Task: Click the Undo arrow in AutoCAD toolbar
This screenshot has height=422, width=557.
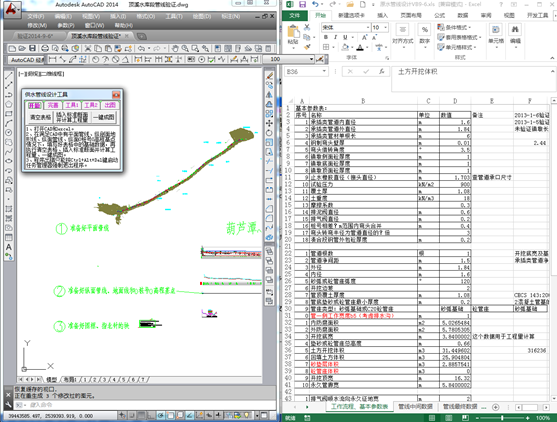Action: 141,48
